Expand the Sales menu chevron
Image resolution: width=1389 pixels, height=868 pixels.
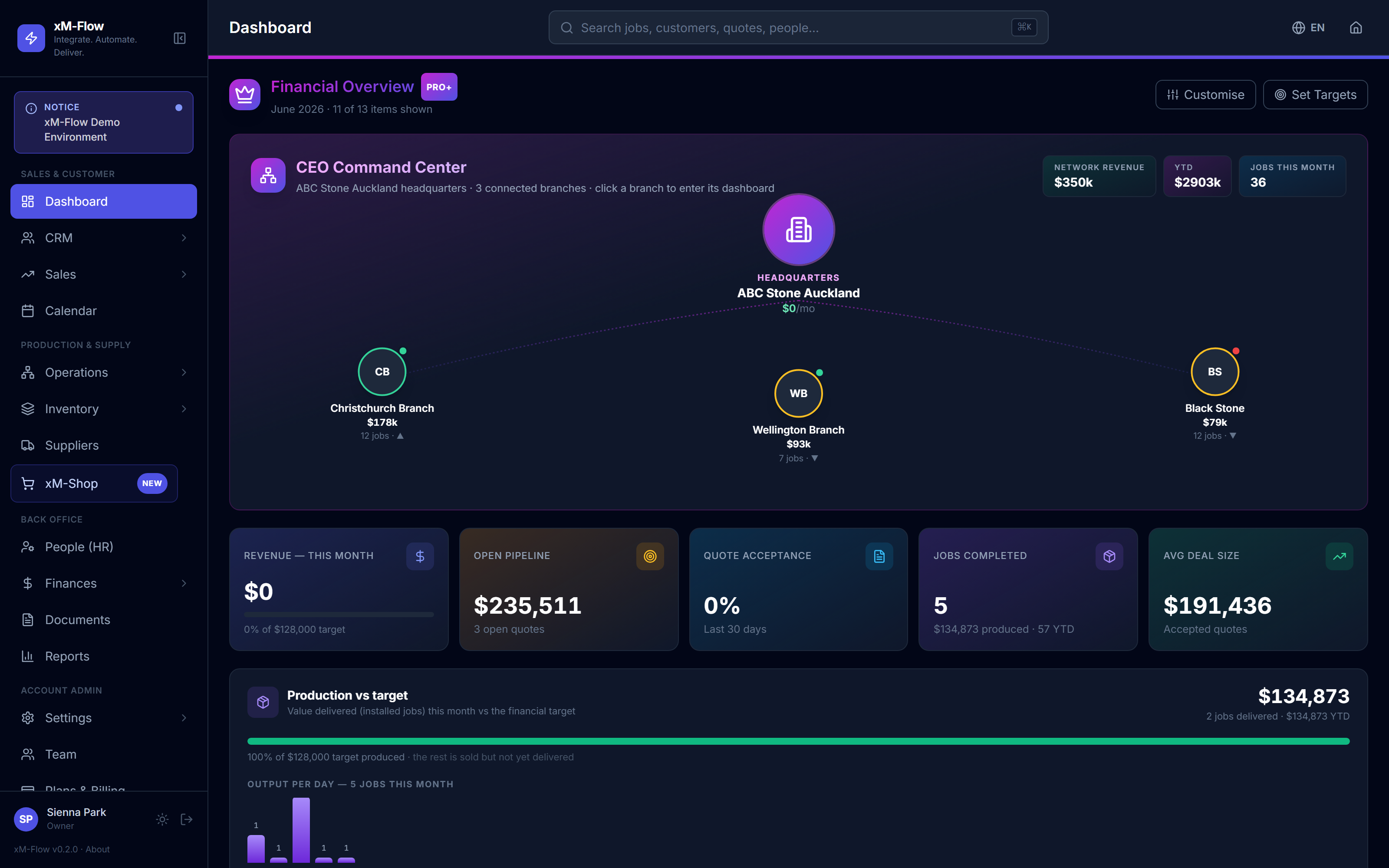184,274
